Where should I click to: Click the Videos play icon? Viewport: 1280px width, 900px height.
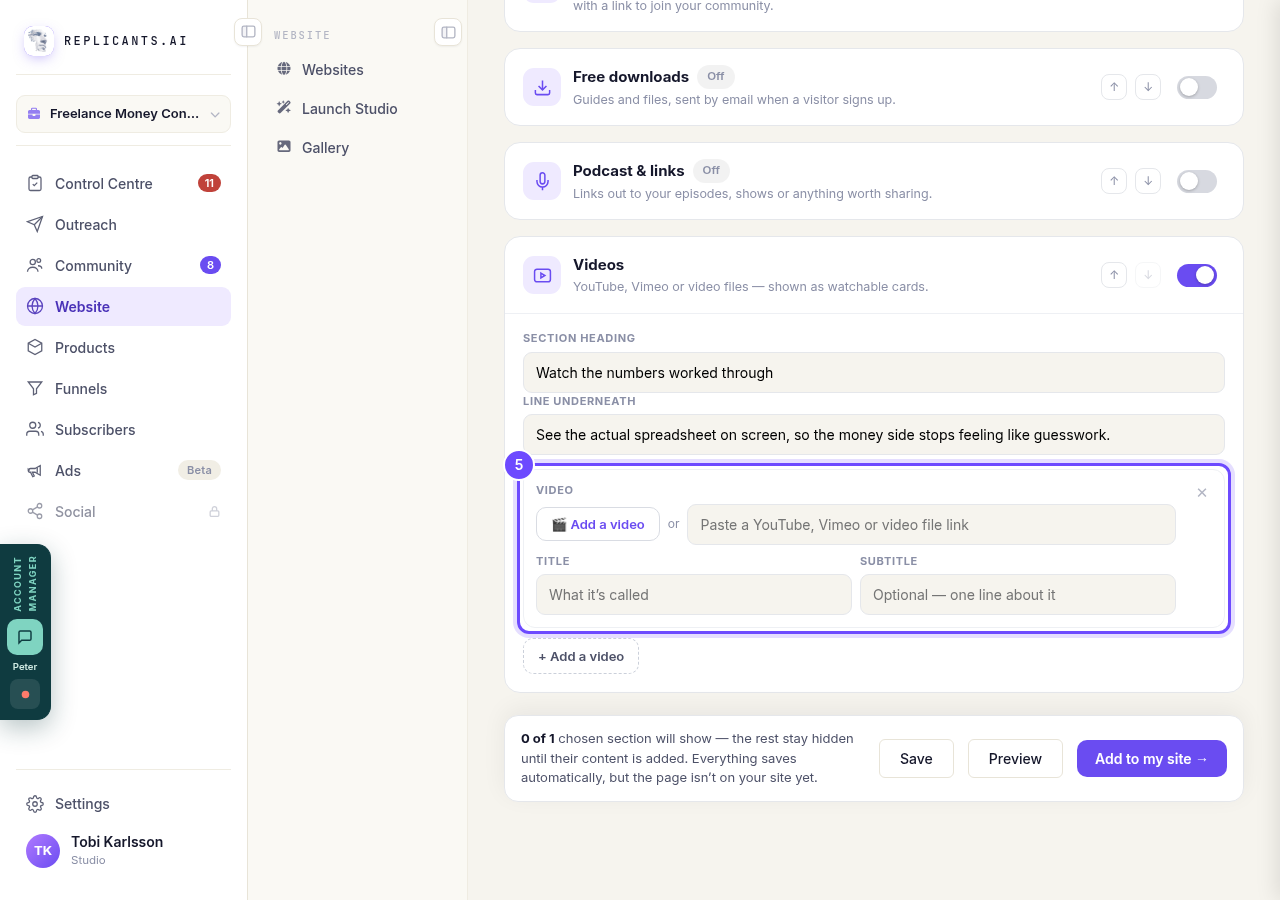tap(542, 275)
